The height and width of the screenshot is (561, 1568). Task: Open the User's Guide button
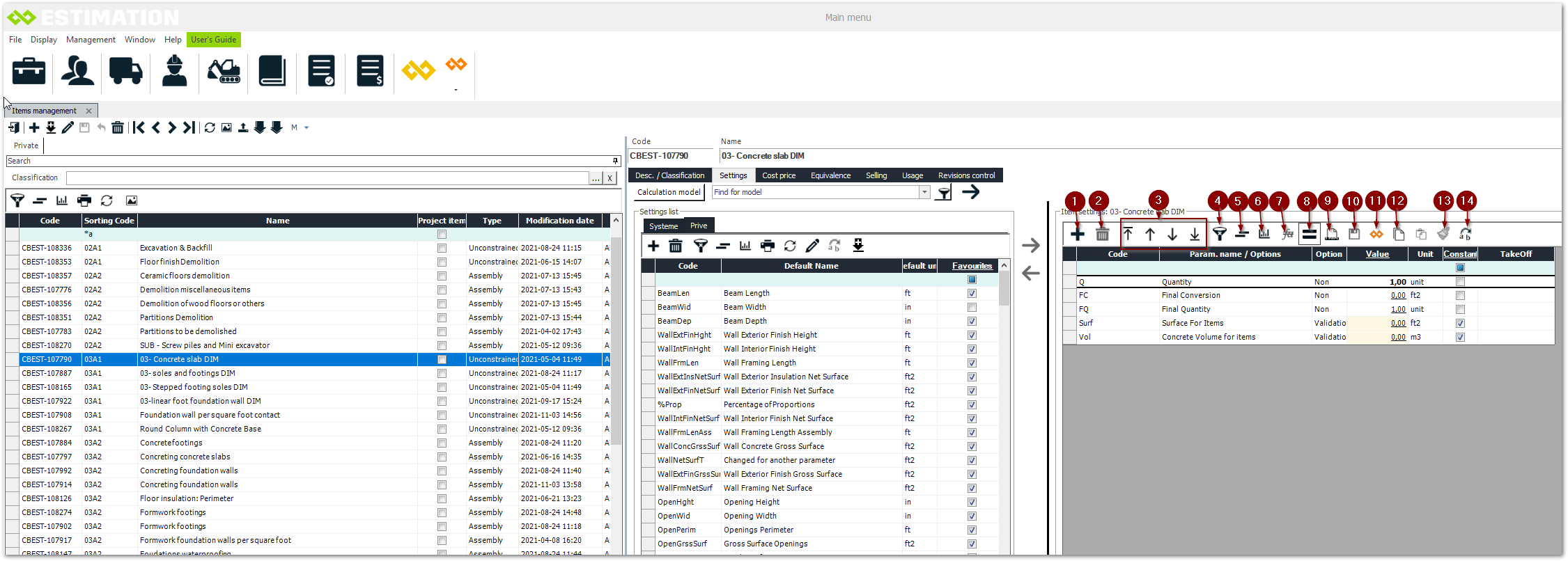coord(213,40)
